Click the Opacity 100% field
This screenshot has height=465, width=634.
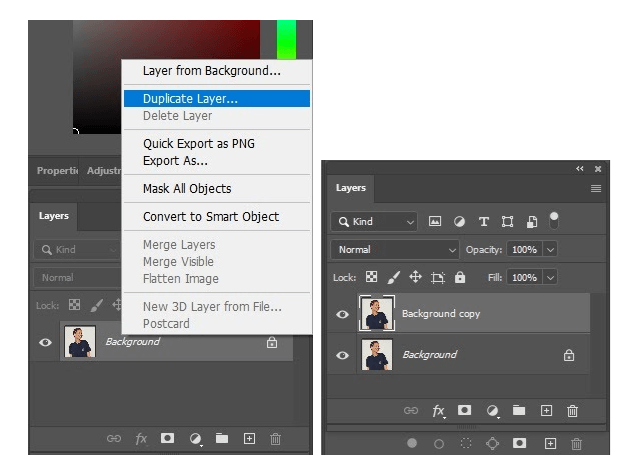[525, 250]
